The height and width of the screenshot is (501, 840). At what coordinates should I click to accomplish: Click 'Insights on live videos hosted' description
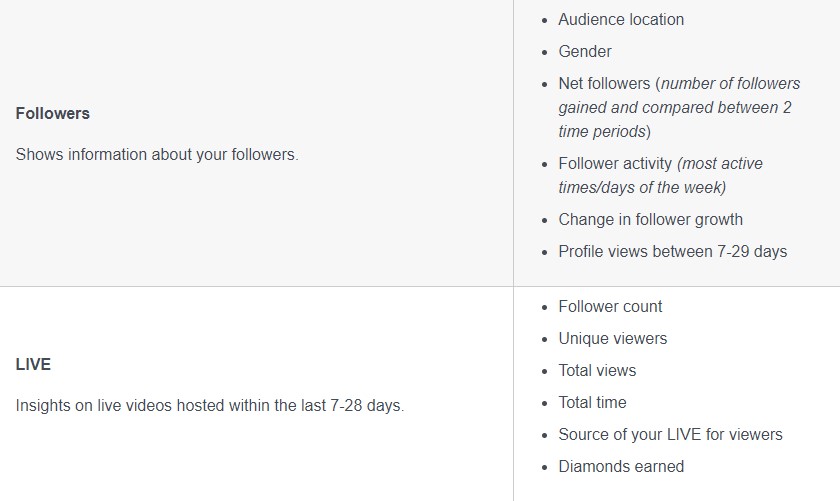pos(210,406)
